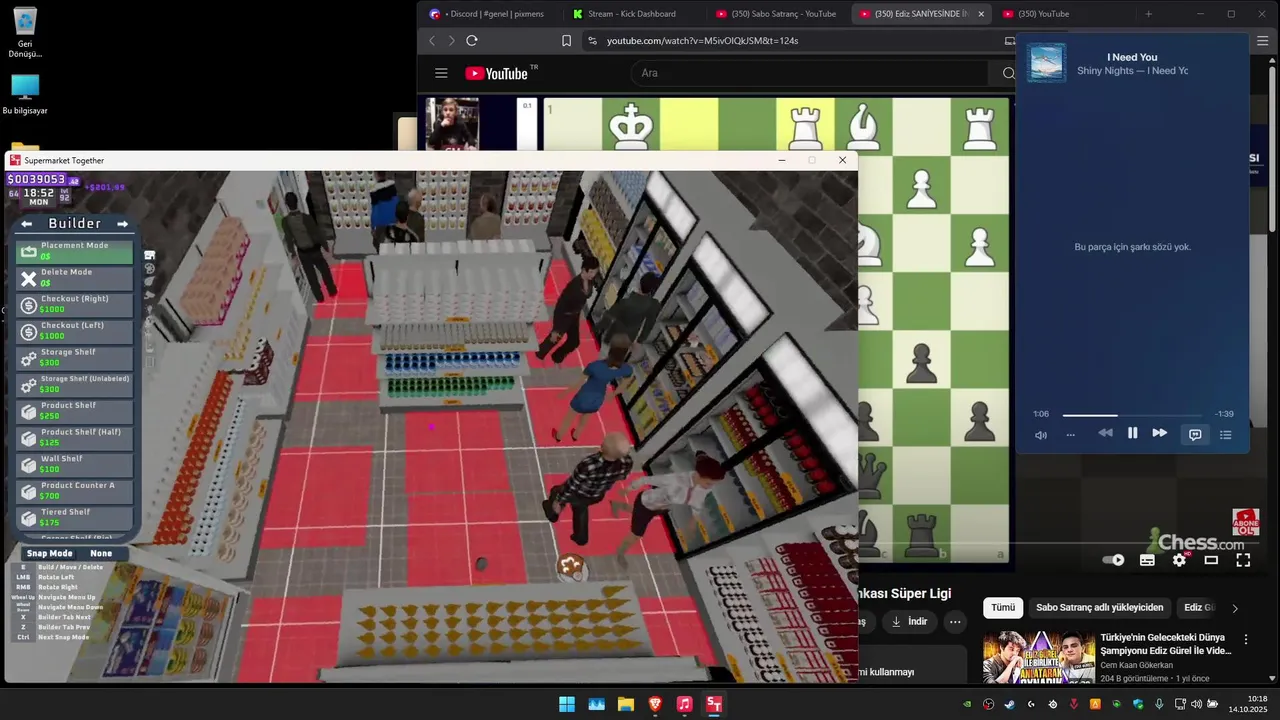This screenshot has height=720, width=1280.
Task: Bookmark the page in browser
Action: click(x=566, y=41)
